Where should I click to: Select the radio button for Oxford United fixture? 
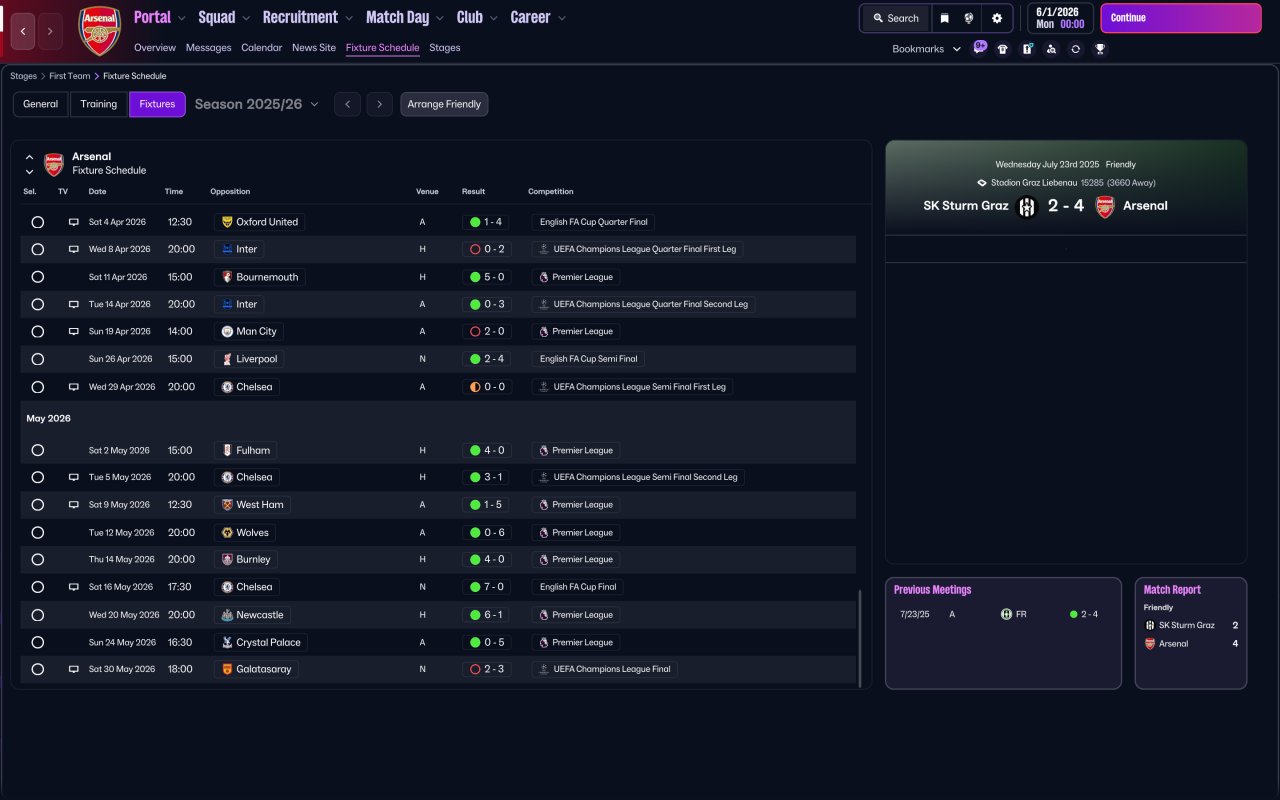(x=38, y=222)
